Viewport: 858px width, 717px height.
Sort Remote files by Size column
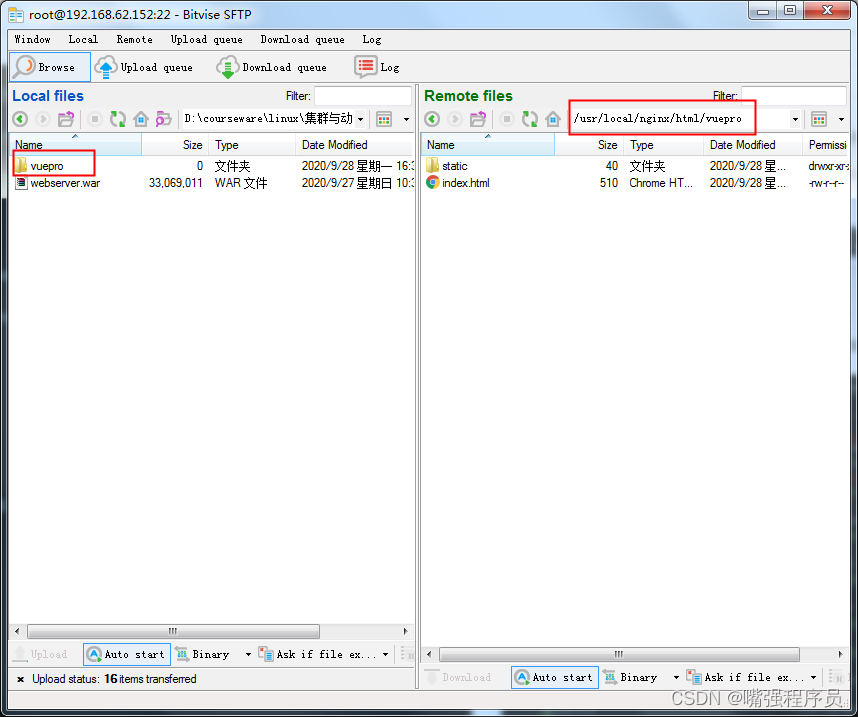coord(589,145)
